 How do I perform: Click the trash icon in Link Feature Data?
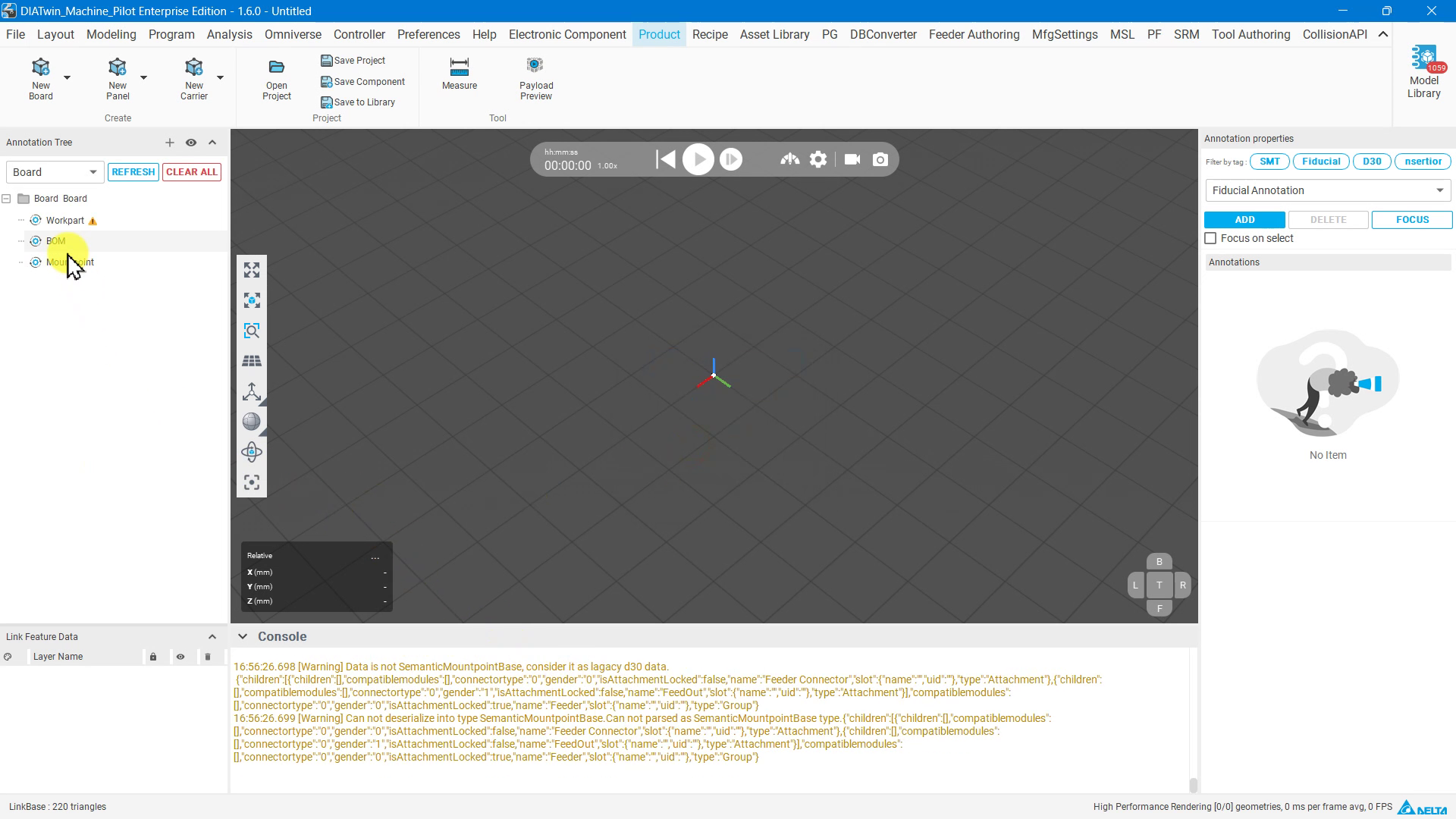click(208, 657)
